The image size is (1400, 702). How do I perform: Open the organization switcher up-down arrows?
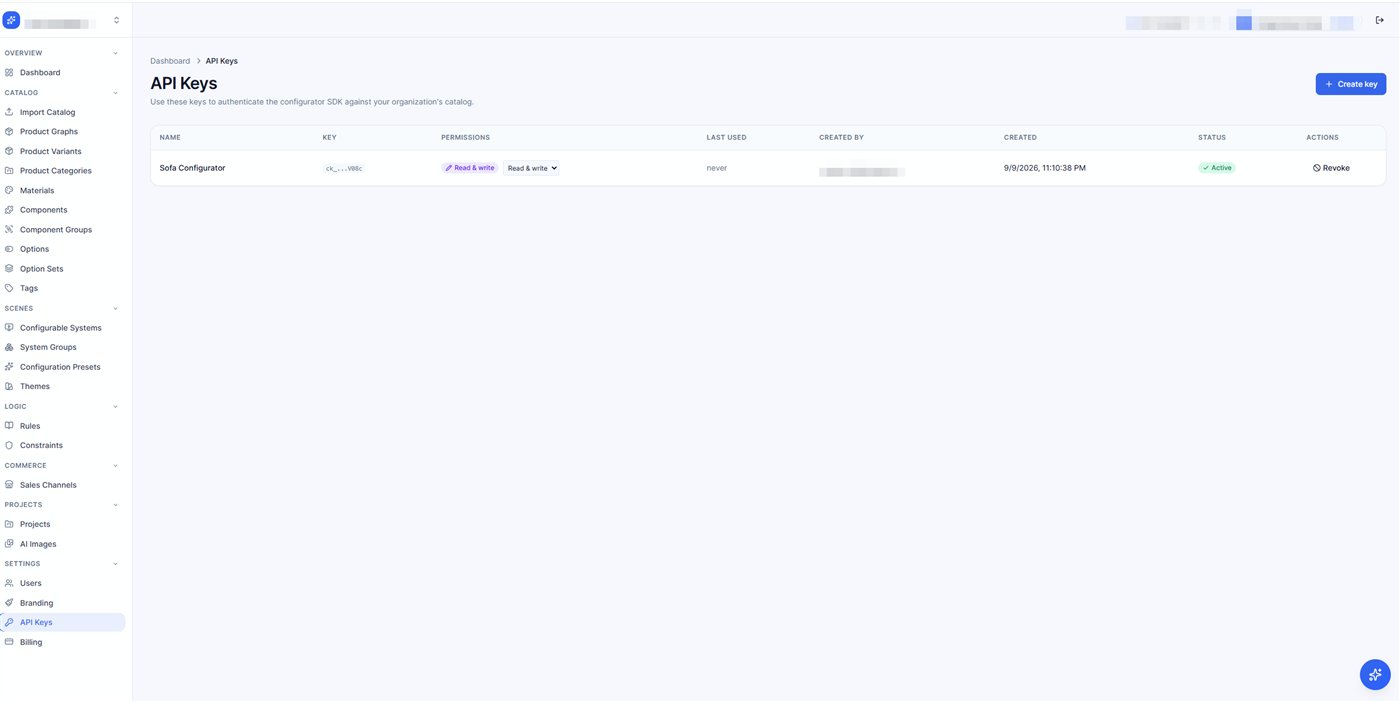pyautogui.click(x=116, y=20)
